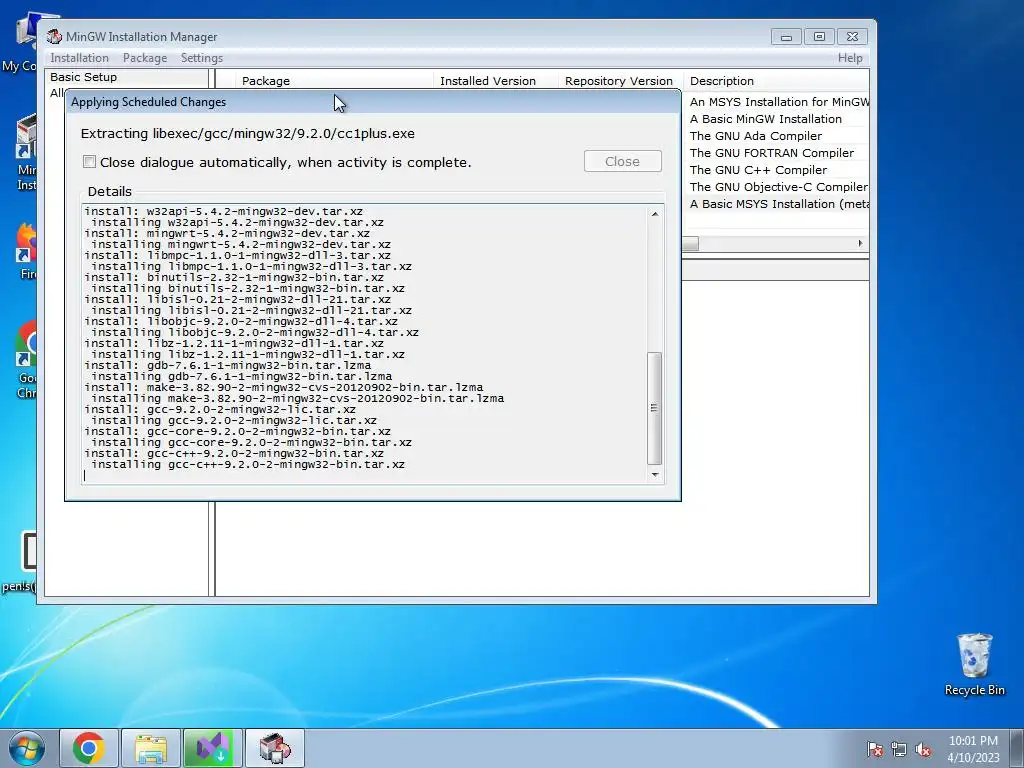Click the Applying Scheduled Changes dialog title

148,102
